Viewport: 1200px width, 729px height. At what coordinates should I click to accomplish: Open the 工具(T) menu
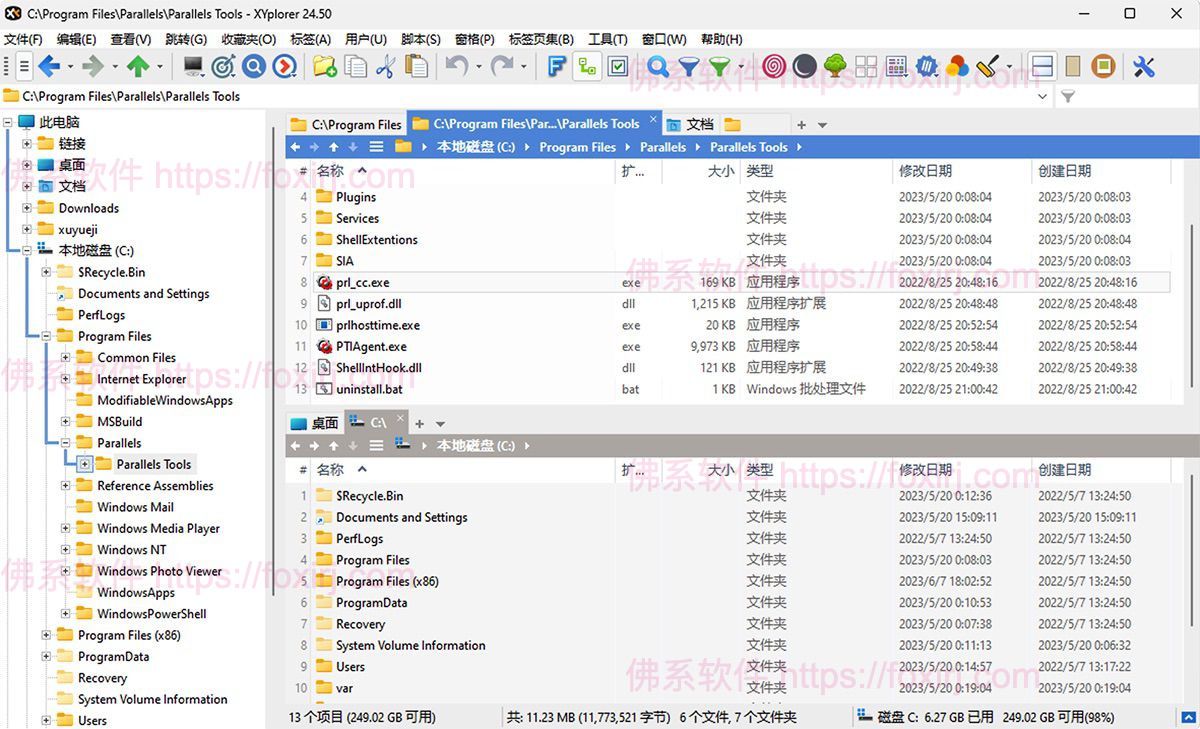[x=606, y=39]
